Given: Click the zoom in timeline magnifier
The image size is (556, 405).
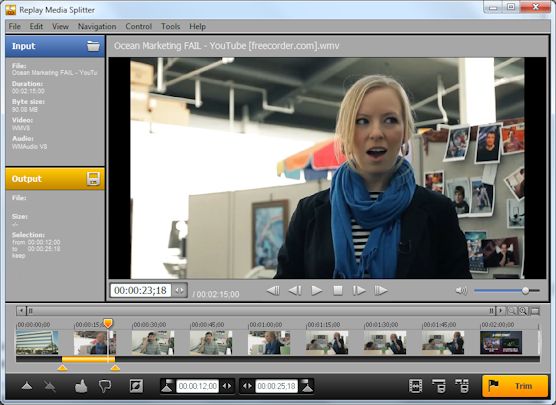Looking at the screenshot, I should 523,311.
